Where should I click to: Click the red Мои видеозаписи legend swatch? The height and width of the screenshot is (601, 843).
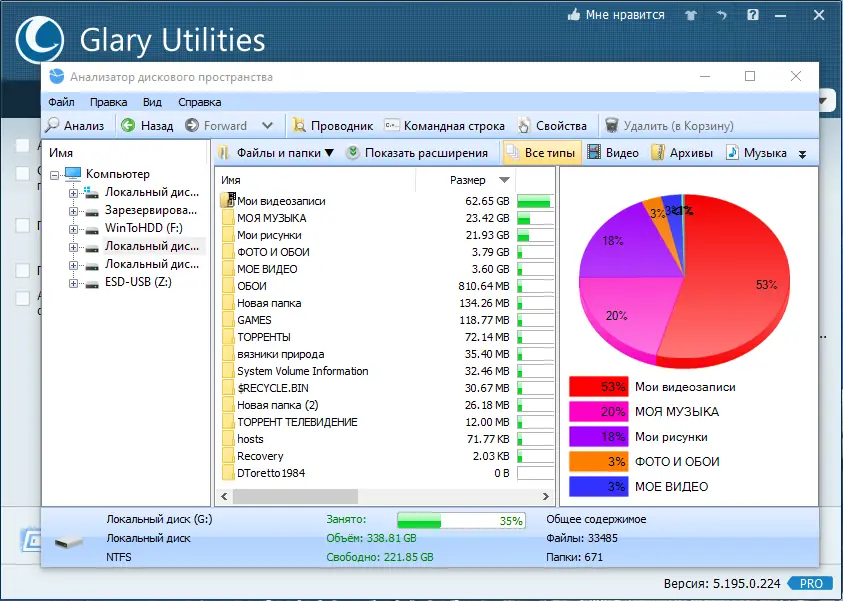(598, 387)
